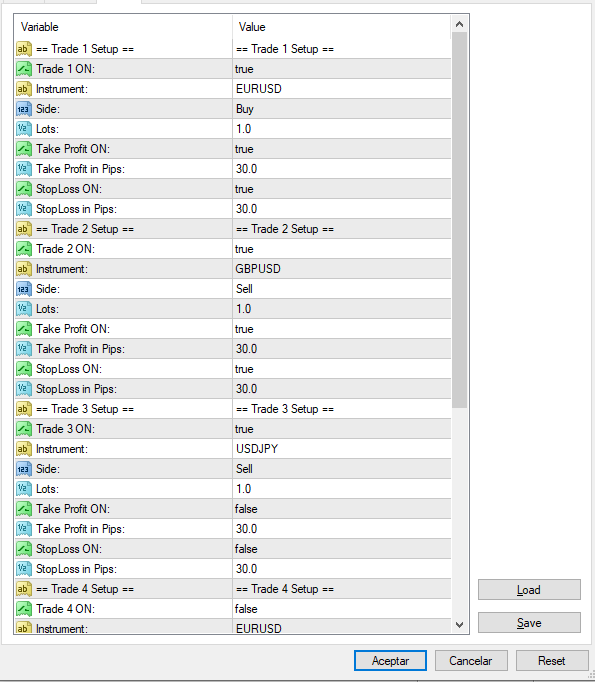Select Trade 3 Lots value 1.0
Screen dimensions: 595x682
(x=342, y=489)
